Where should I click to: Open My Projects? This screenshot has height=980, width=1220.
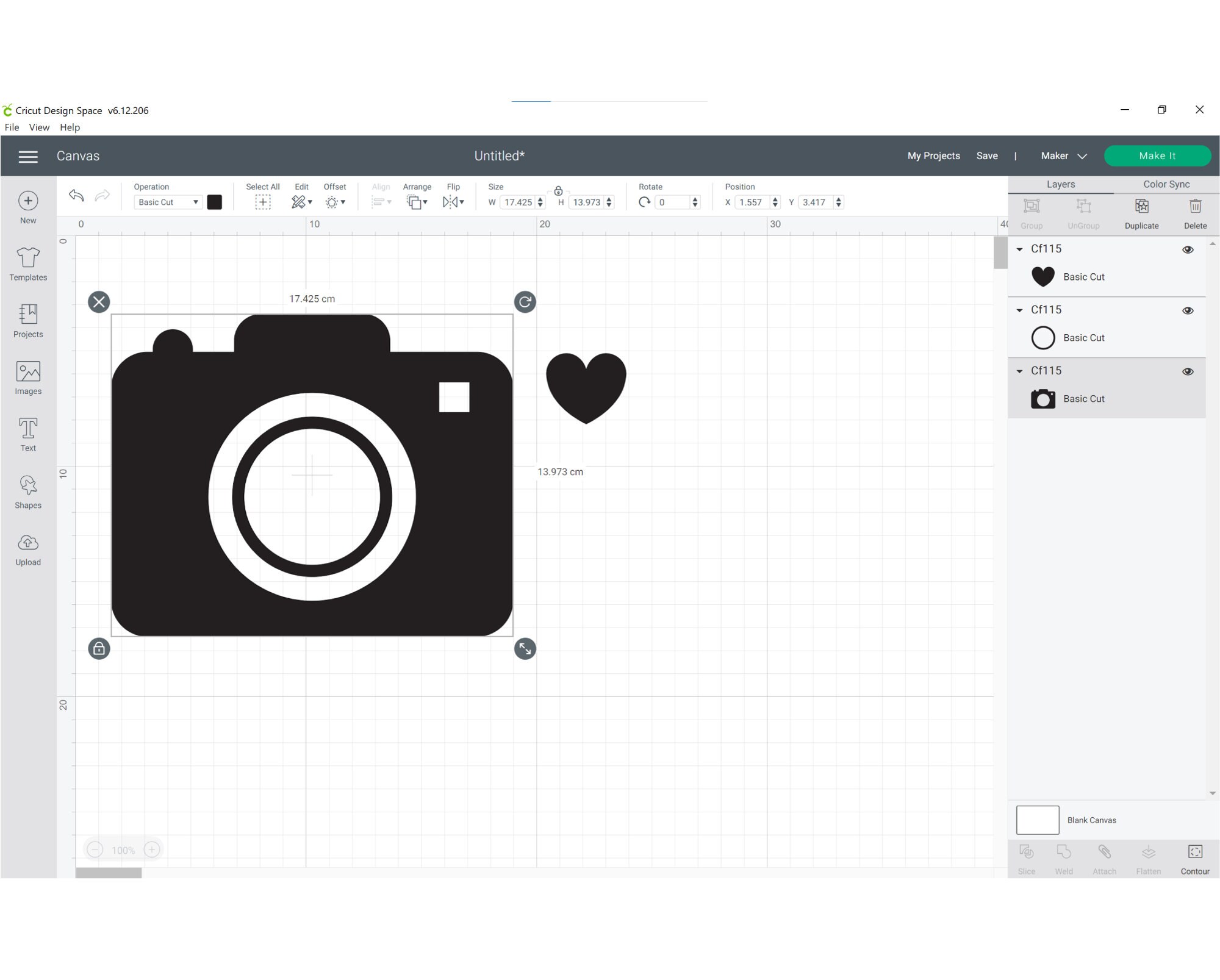(933, 156)
